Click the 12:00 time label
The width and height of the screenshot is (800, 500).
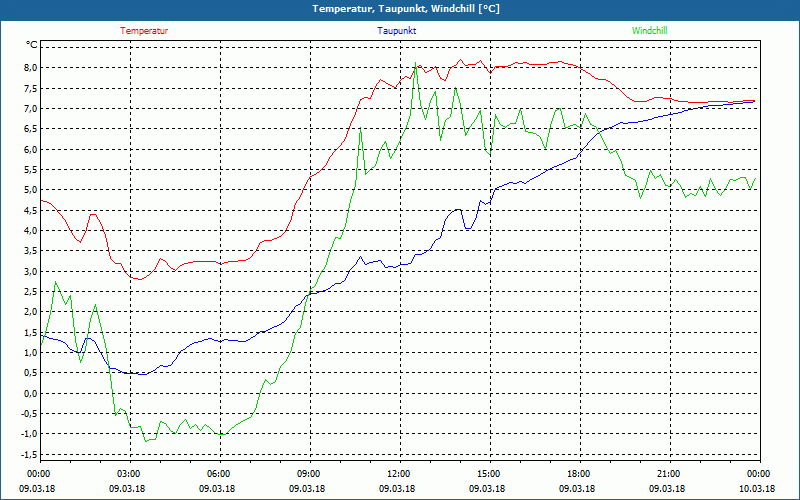397,474
